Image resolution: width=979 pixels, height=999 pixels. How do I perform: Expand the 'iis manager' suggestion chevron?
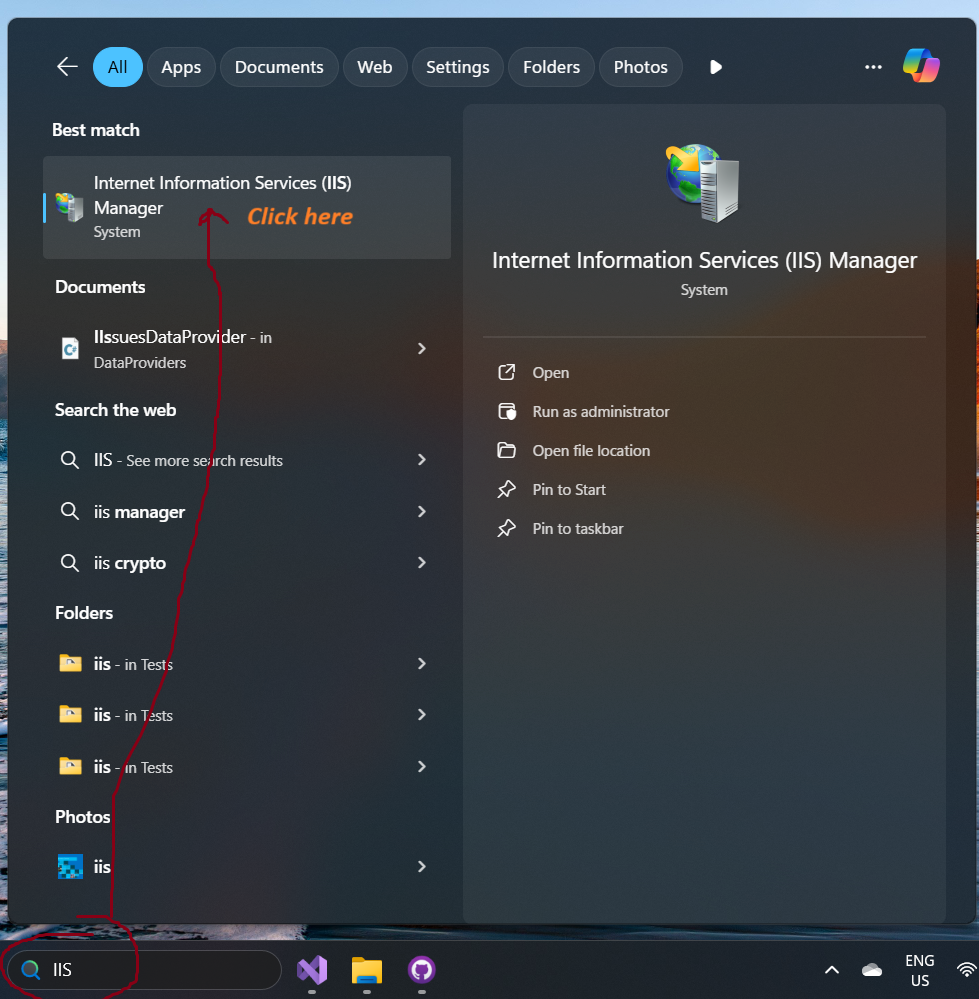pyautogui.click(x=421, y=512)
